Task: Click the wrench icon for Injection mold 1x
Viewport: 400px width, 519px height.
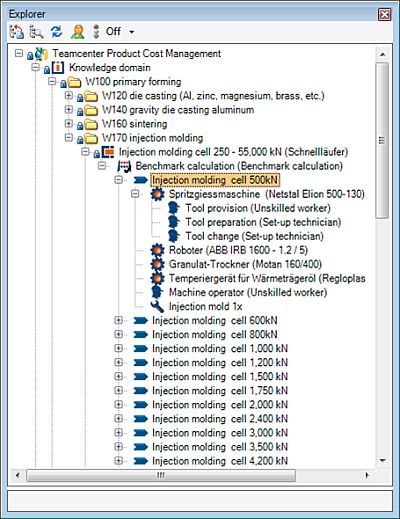Action: [157, 306]
